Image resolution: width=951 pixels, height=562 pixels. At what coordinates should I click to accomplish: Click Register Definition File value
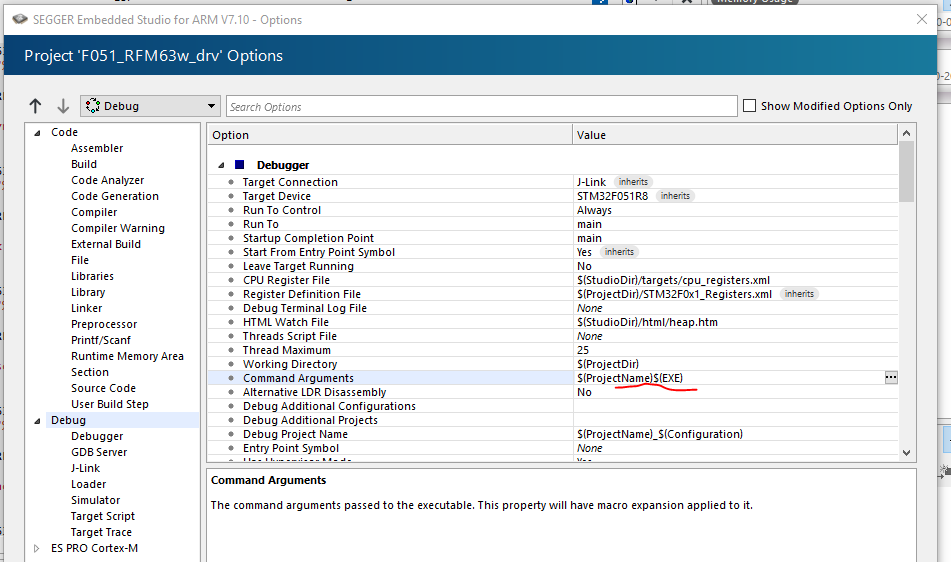tap(674, 294)
